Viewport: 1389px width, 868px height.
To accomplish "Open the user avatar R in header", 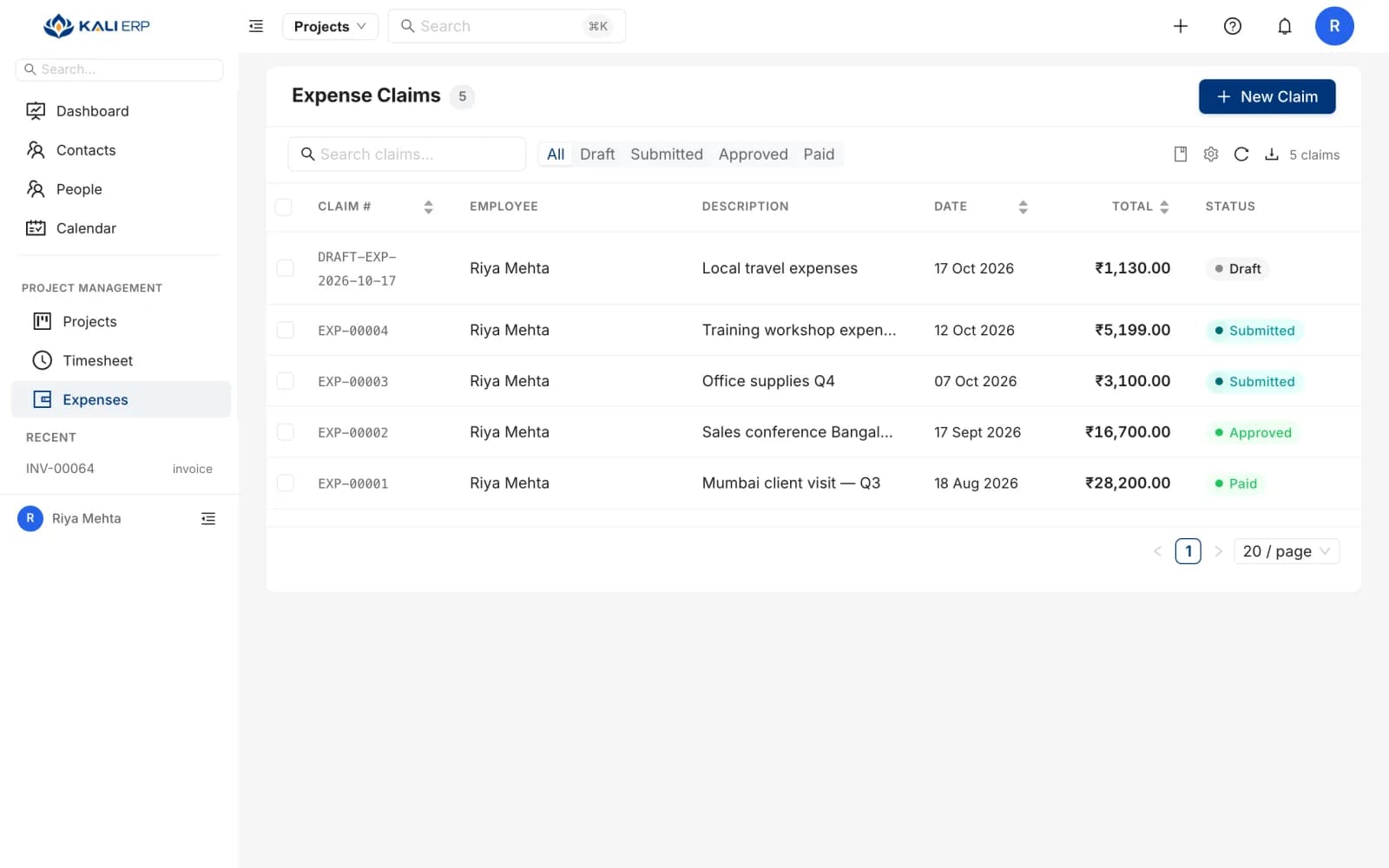I will (1334, 26).
